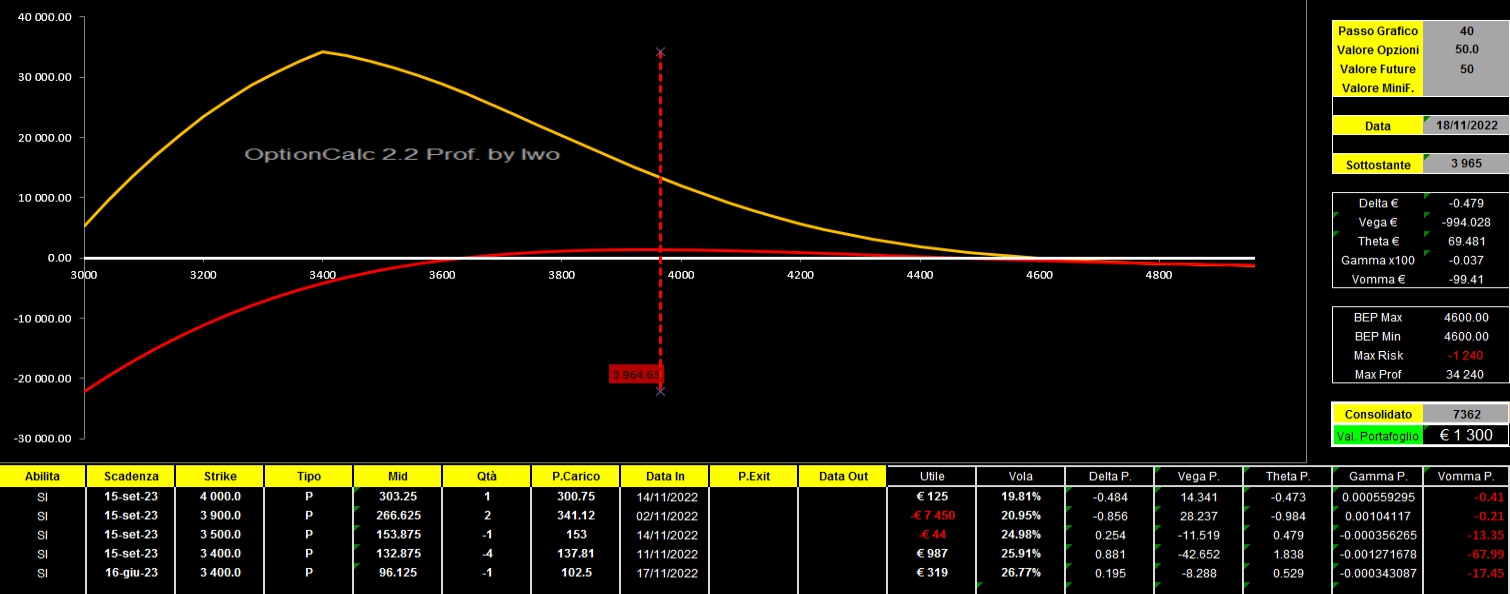Select the yellow Data label cell
The image size is (1510, 594).
(1377, 125)
